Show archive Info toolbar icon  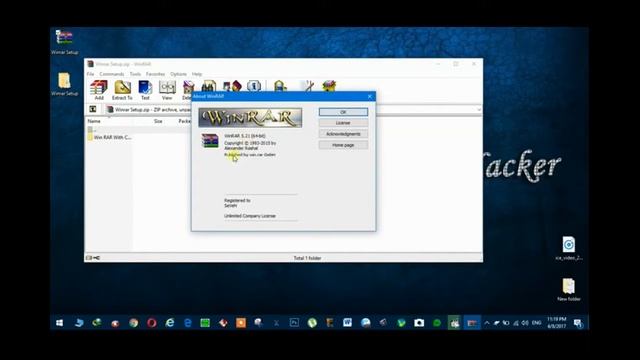click(254, 86)
